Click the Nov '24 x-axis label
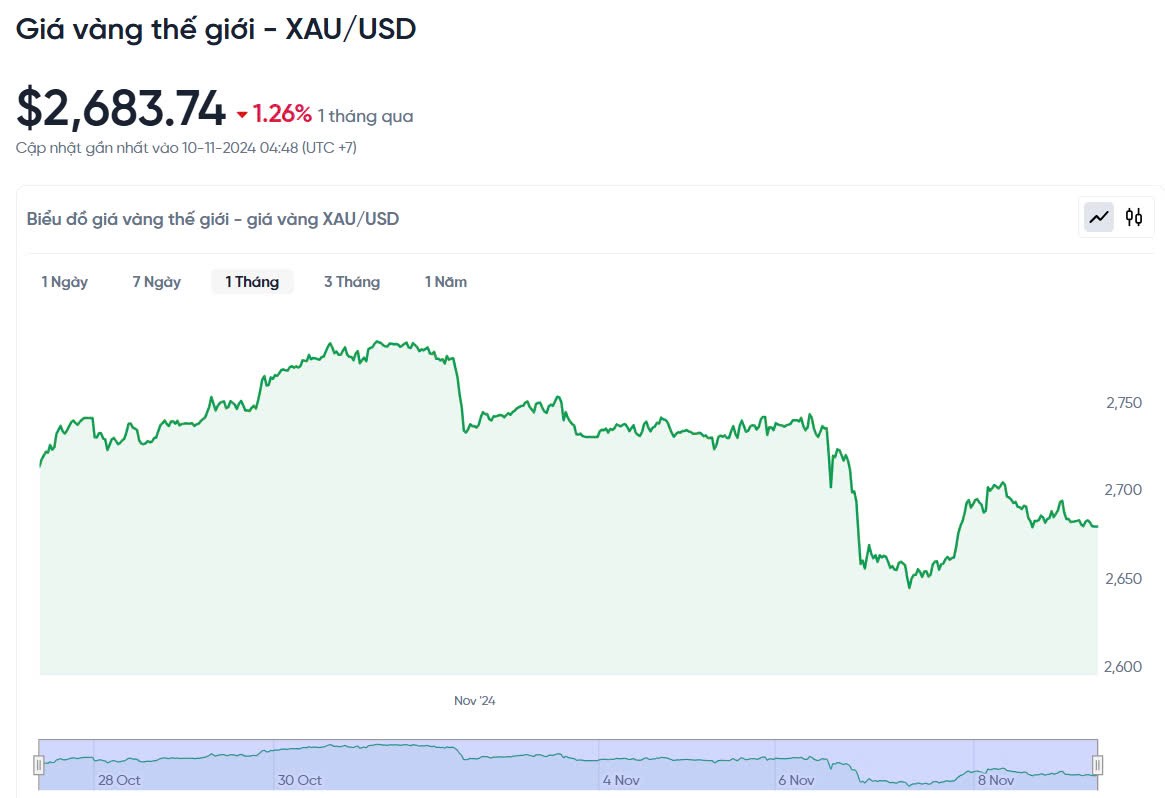 tap(475, 701)
